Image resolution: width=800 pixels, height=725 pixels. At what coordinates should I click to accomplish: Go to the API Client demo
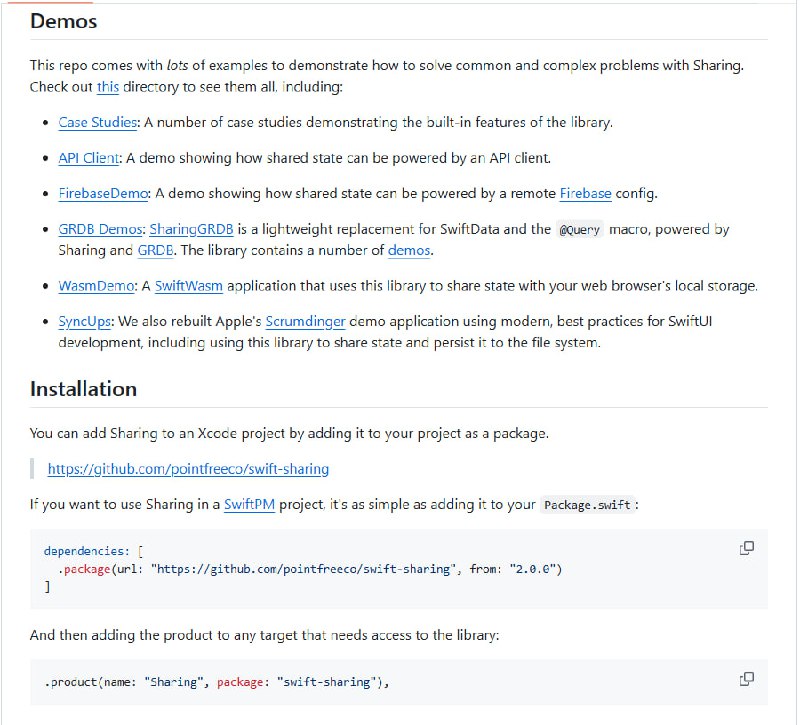tap(89, 158)
